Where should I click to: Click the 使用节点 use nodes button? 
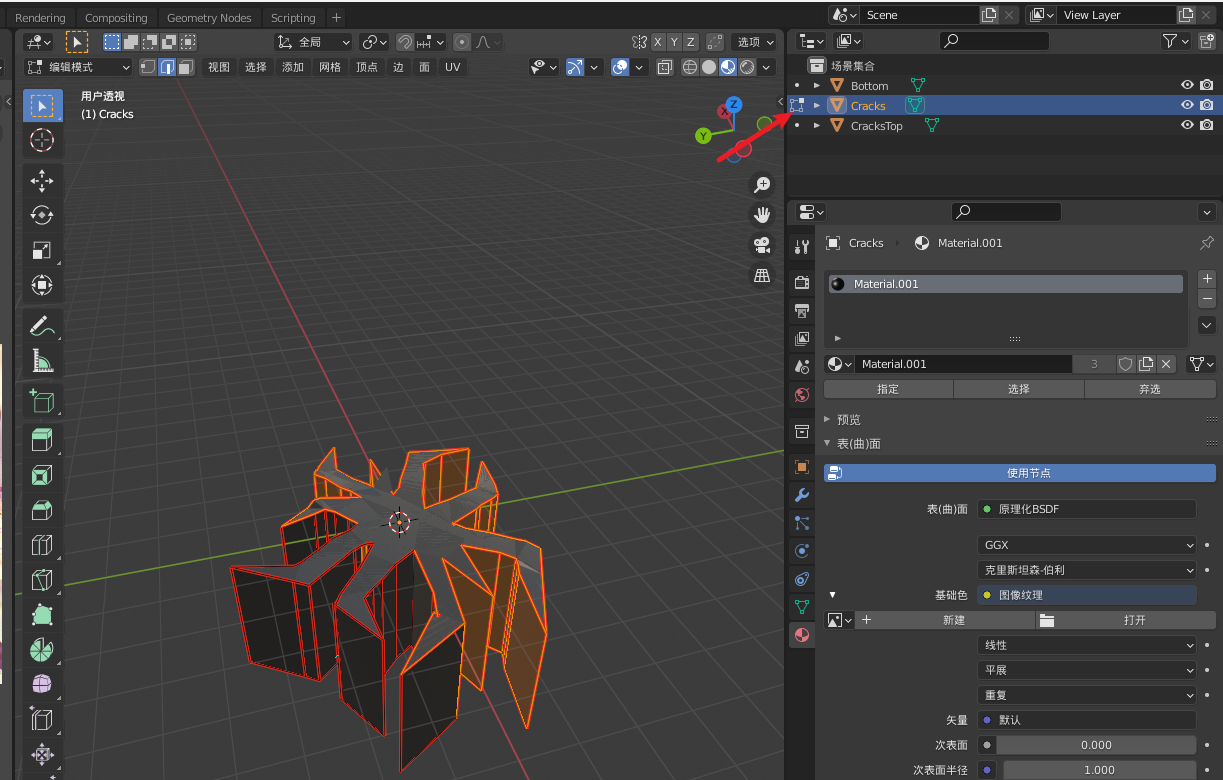pos(1020,473)
